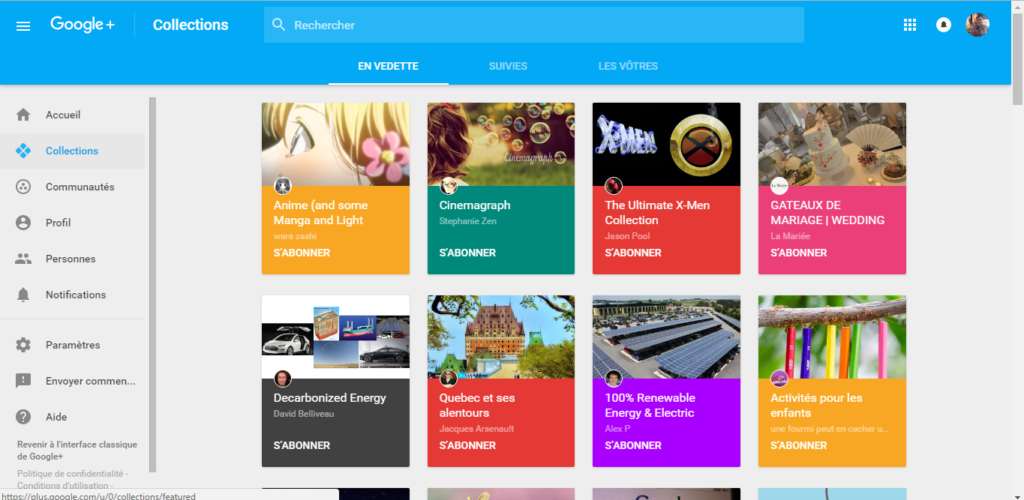This screenshot has height=500, width=1024.
Task: Open the hamburger main menu
Action: click(x=23, y=26)
